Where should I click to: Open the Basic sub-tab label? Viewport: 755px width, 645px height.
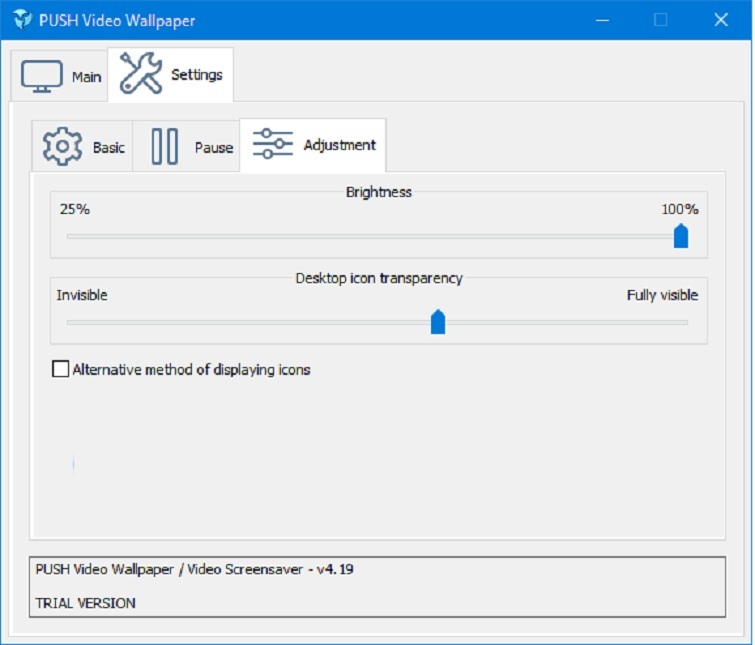[109, 147]
